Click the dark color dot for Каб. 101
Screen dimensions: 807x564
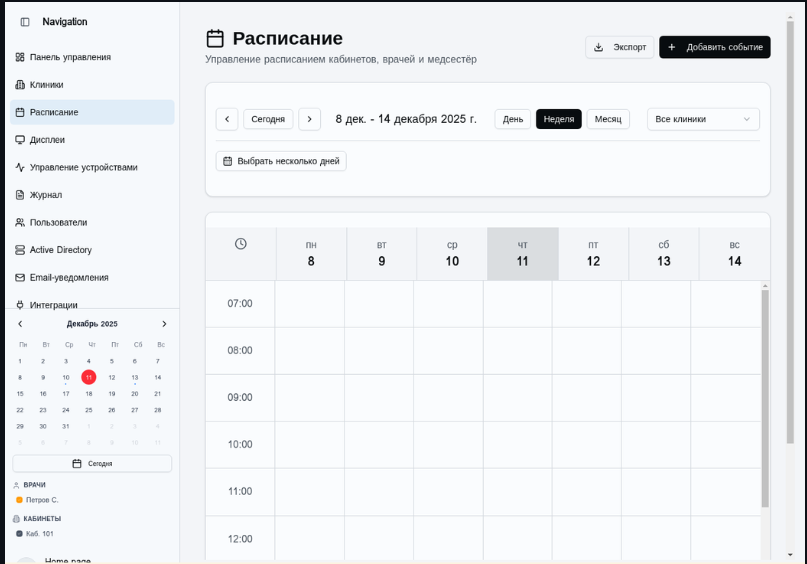tap(19, 534)
